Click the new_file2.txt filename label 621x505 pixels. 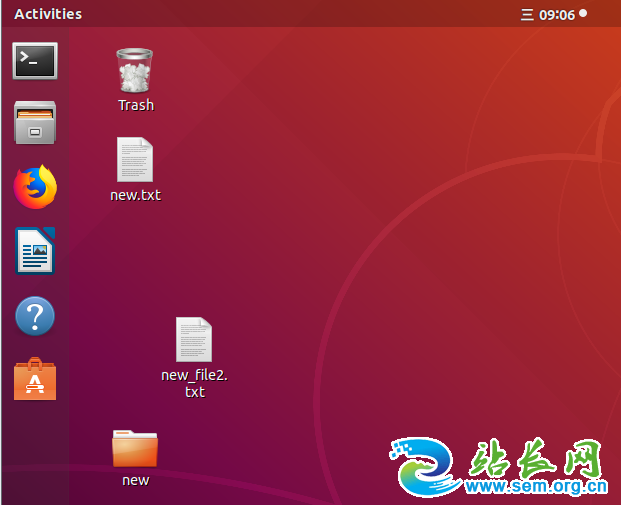pos(194,383)
